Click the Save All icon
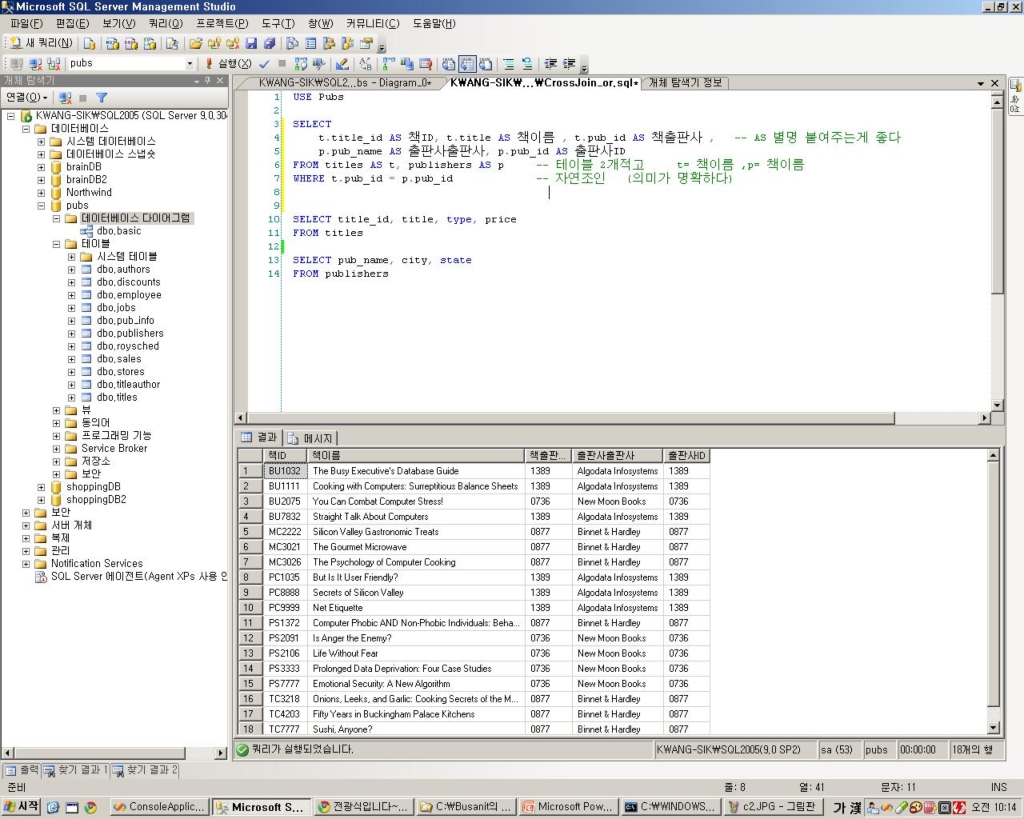Screen dimensions: 1024x819 pos(269,44)
